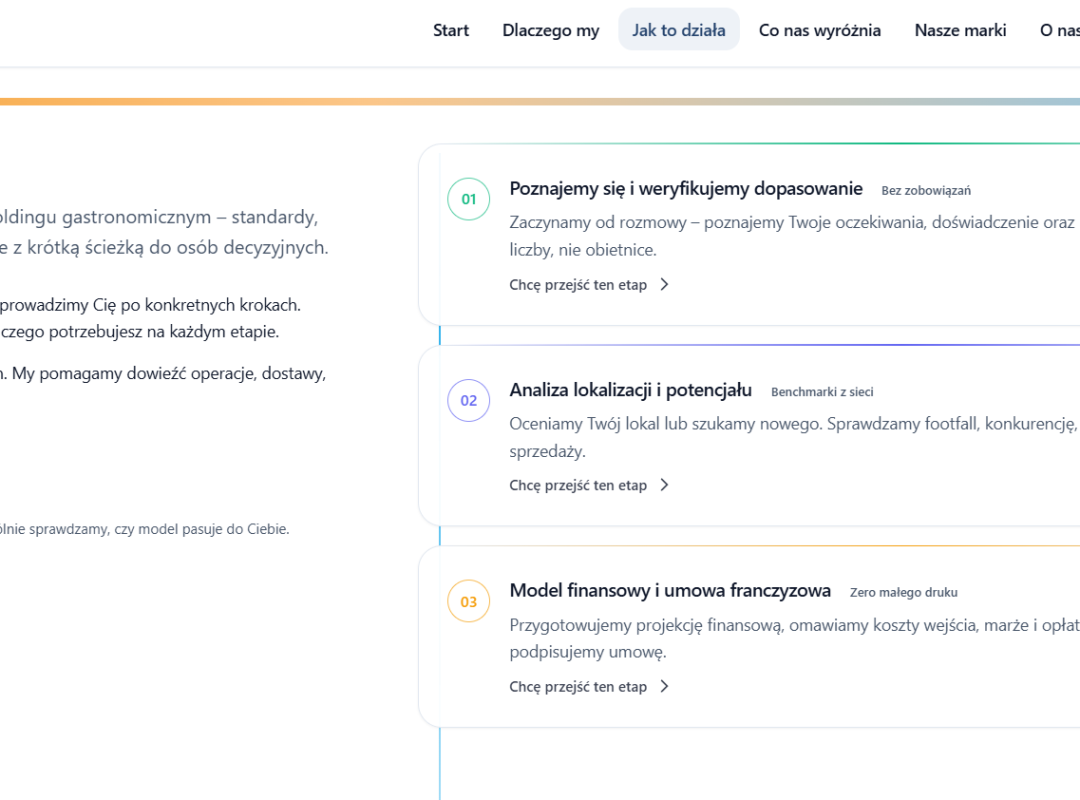Select the 'Analiza lokalizacji i potencjału' heading

[x=630, y=391]
